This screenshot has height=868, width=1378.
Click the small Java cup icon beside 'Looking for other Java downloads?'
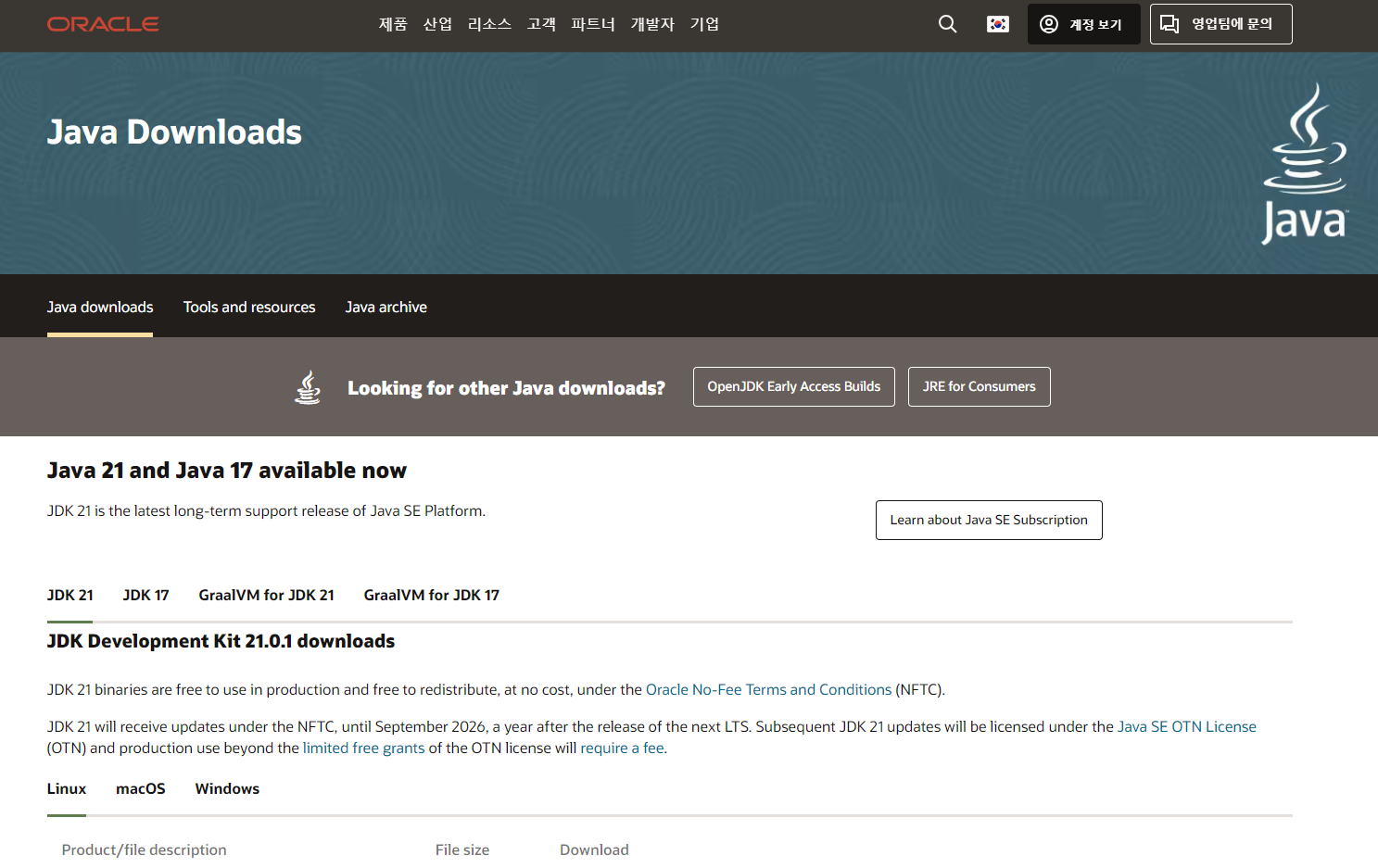(308, 387)
